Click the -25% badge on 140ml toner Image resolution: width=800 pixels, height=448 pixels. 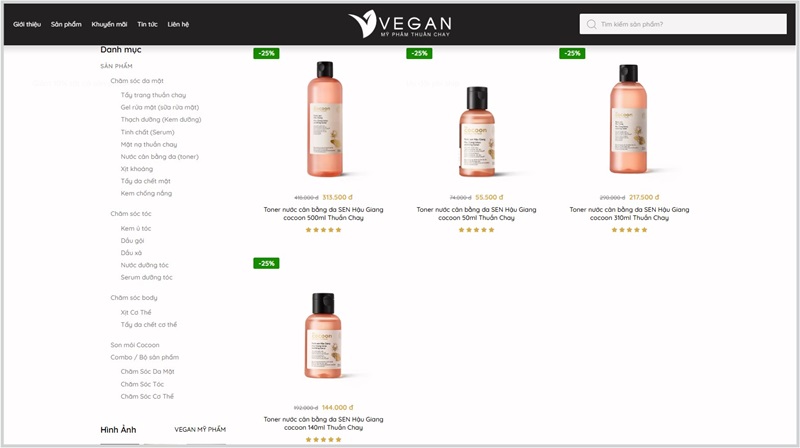(x=266, y=263)
